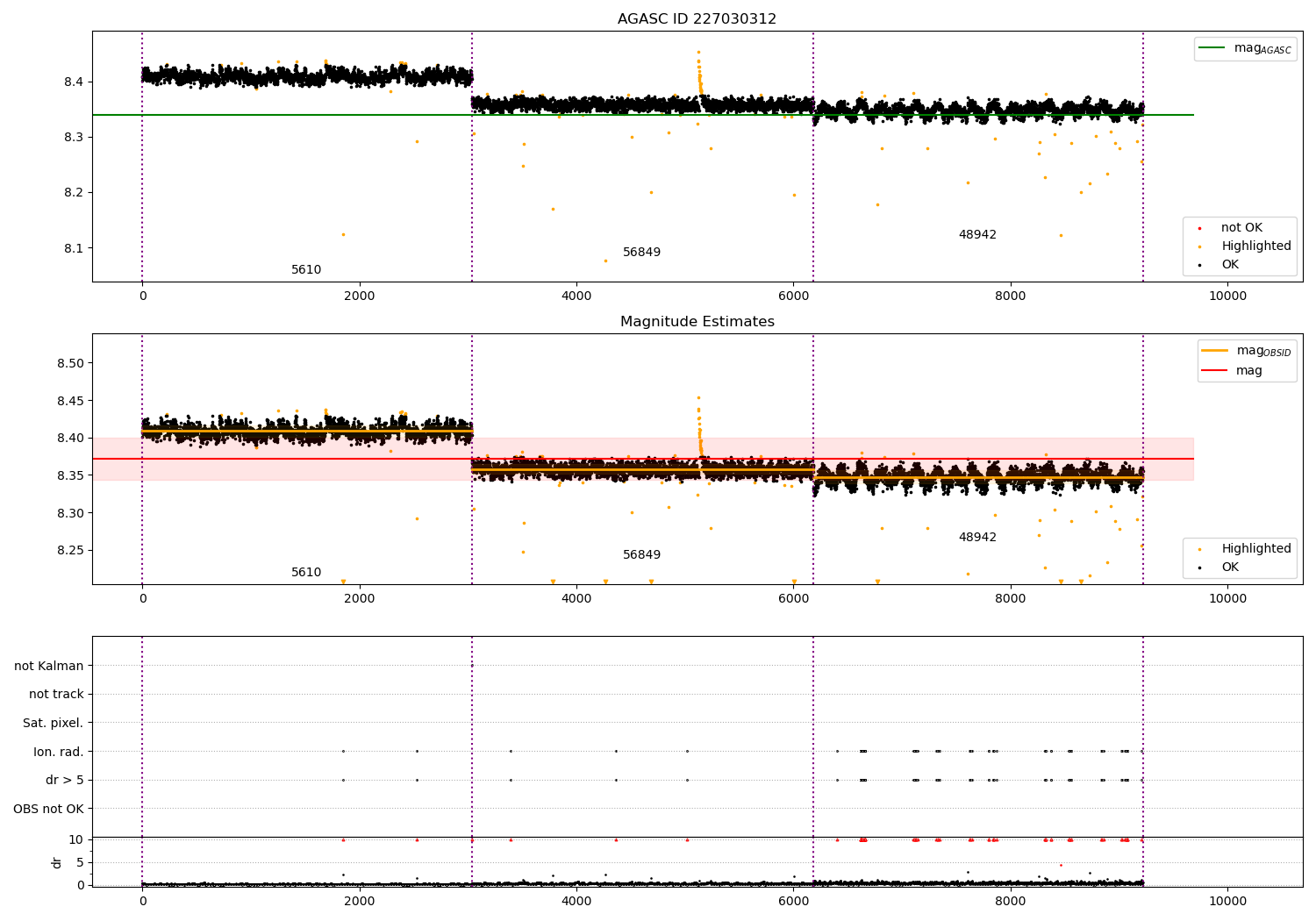Click obsid label 48942 in middle plot
Viewport: 1316px width, 921px height.
pos(977,538)
